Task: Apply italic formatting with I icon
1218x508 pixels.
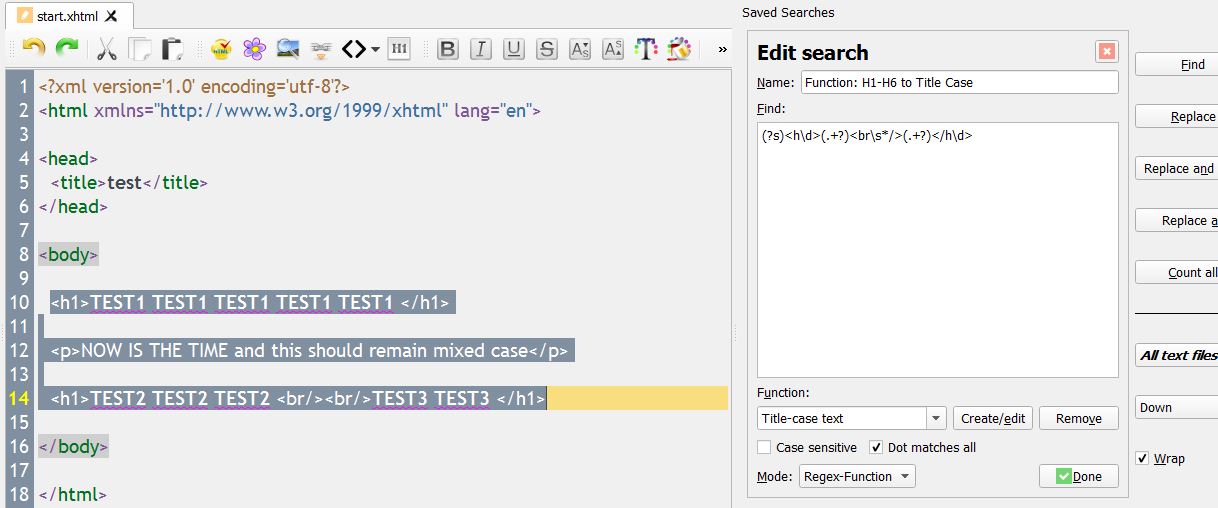Action: pyautogui.click(x=481, y=49)
